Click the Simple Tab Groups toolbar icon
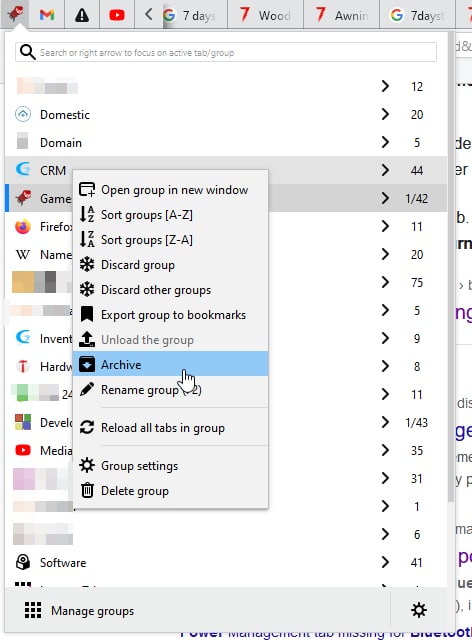Screen dimensions: 472x640 [15, 14]
